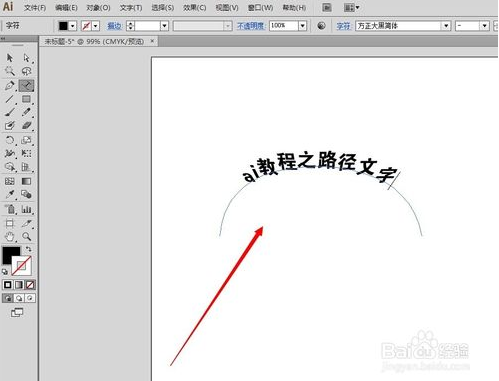The image size is (499, 381).
Task: Click the Go to Bridge icon
Action: click(327, 7)
